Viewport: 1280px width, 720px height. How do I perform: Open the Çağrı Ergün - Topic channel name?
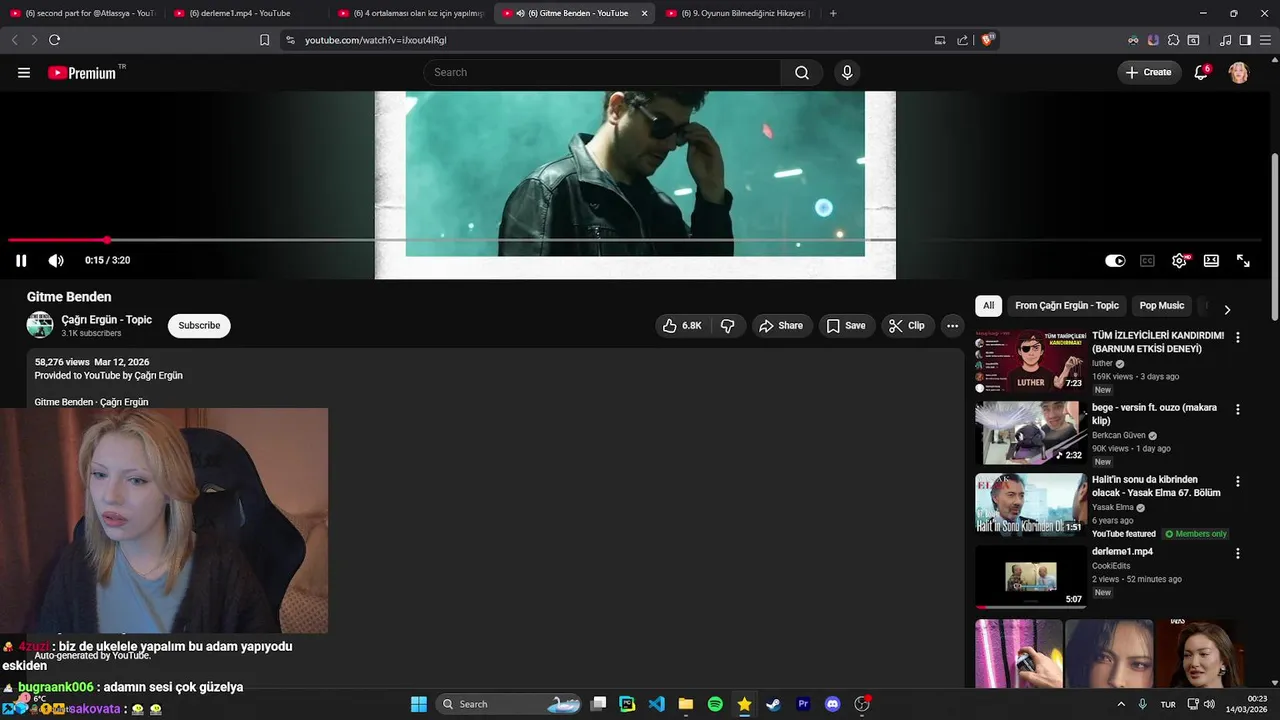[x=106, y=319]
